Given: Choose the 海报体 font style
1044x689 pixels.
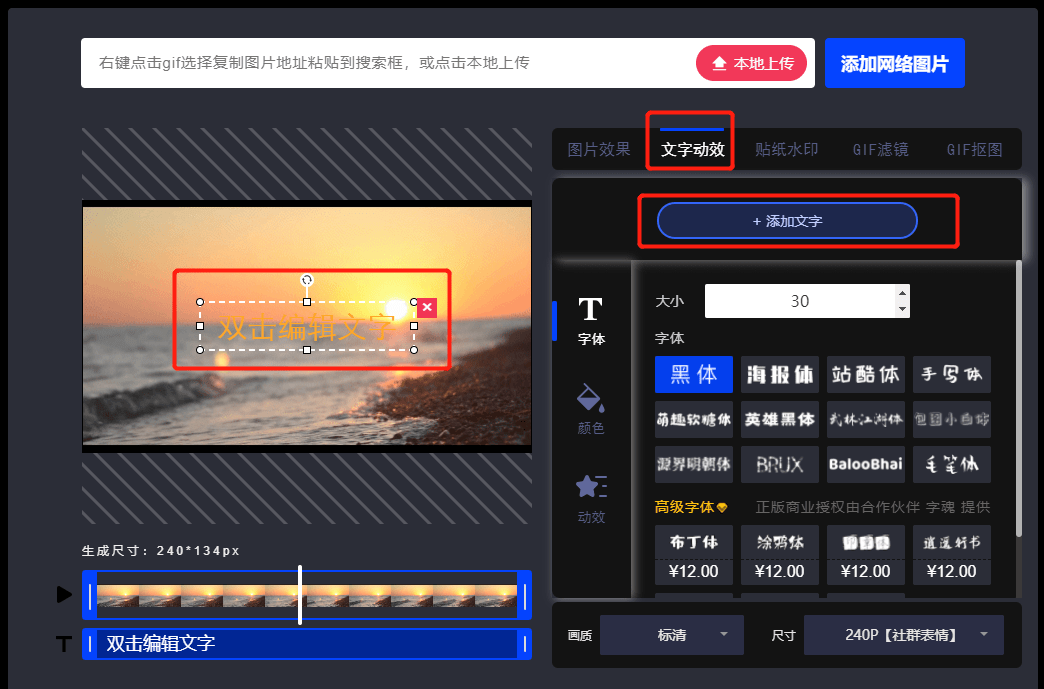Looking at the screenshot, I should [779, 375].
